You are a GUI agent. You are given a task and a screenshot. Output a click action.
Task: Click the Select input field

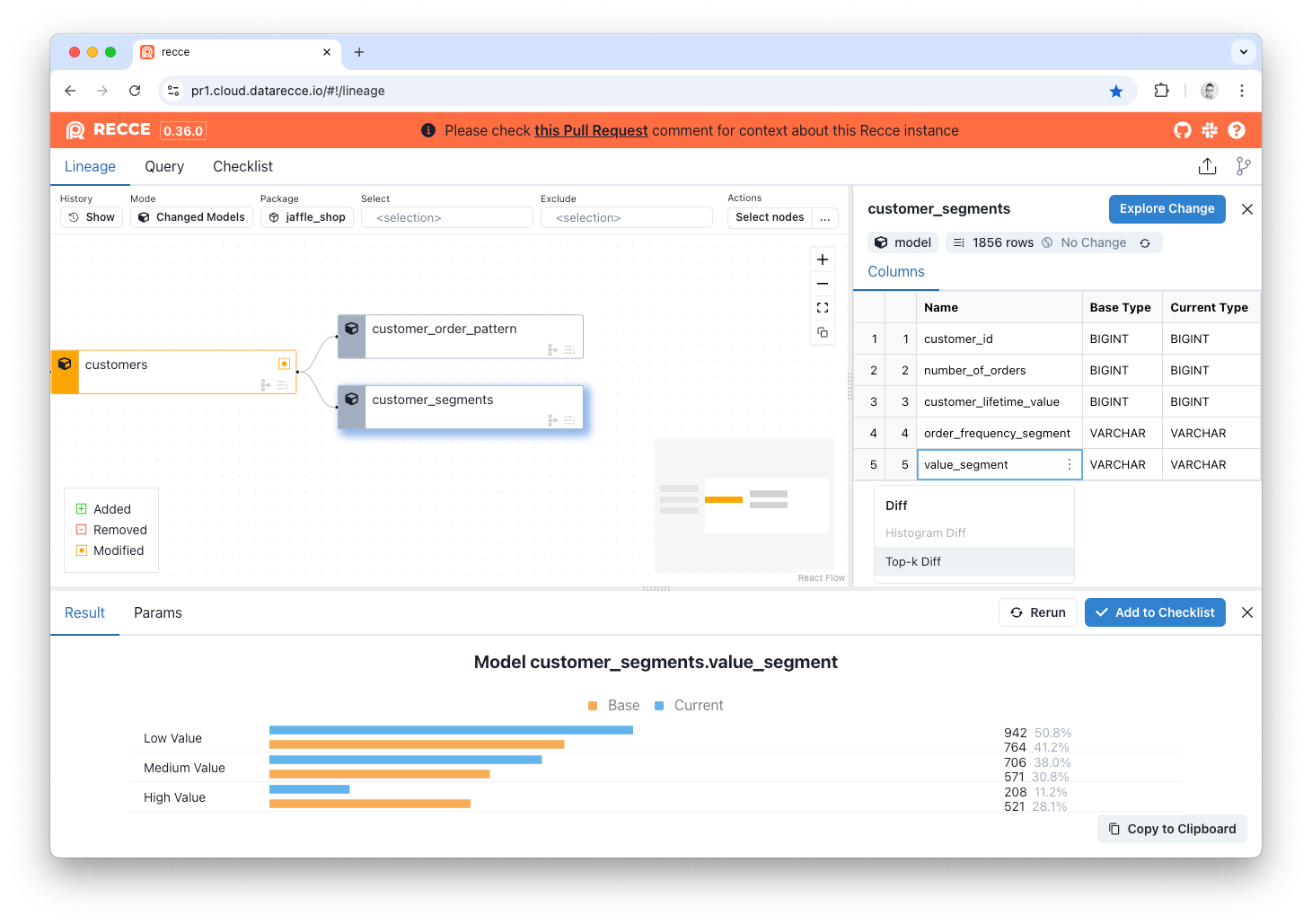pyautogui.click(x=446, y=217)
